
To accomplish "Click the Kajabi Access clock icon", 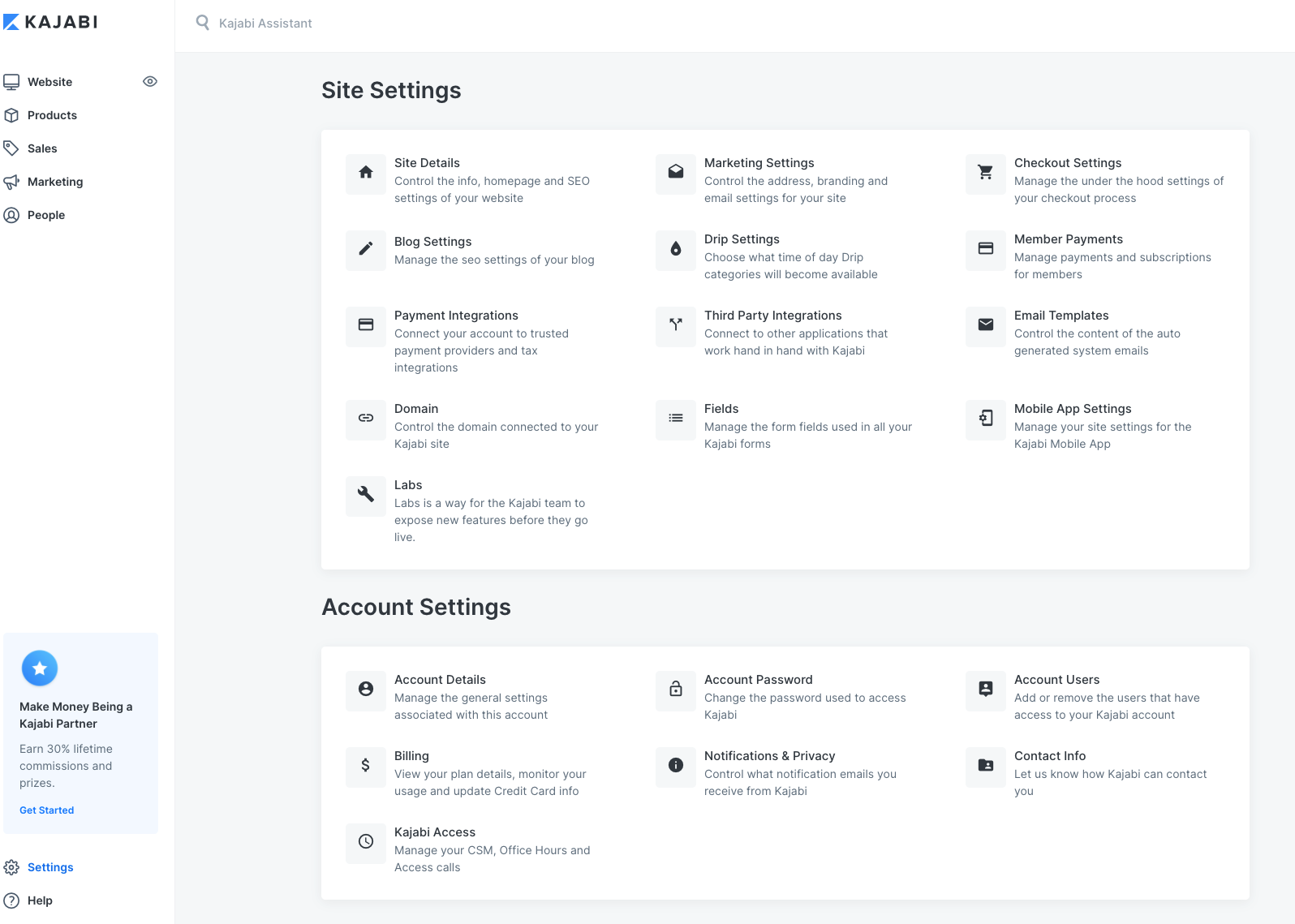I will 366,841.
